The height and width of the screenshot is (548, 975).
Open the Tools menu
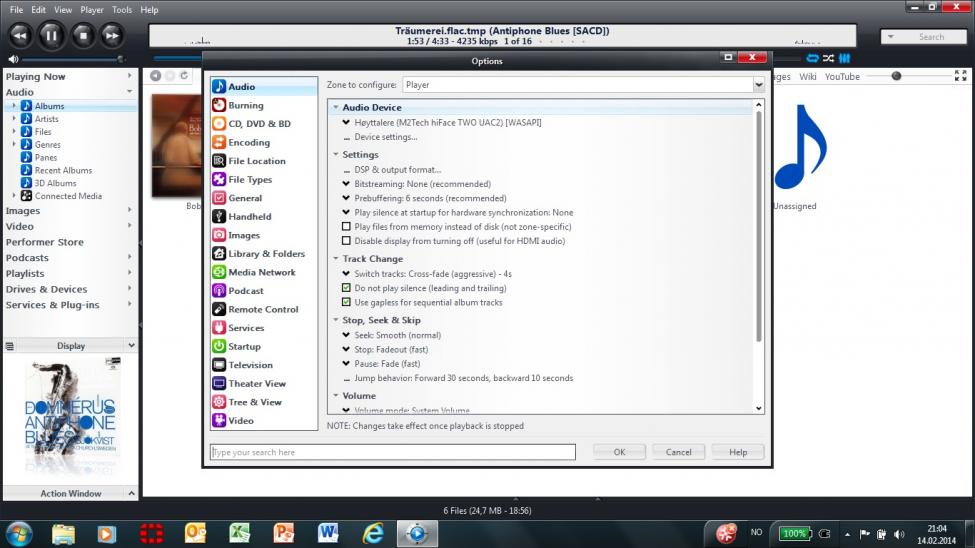pos(122,9)
